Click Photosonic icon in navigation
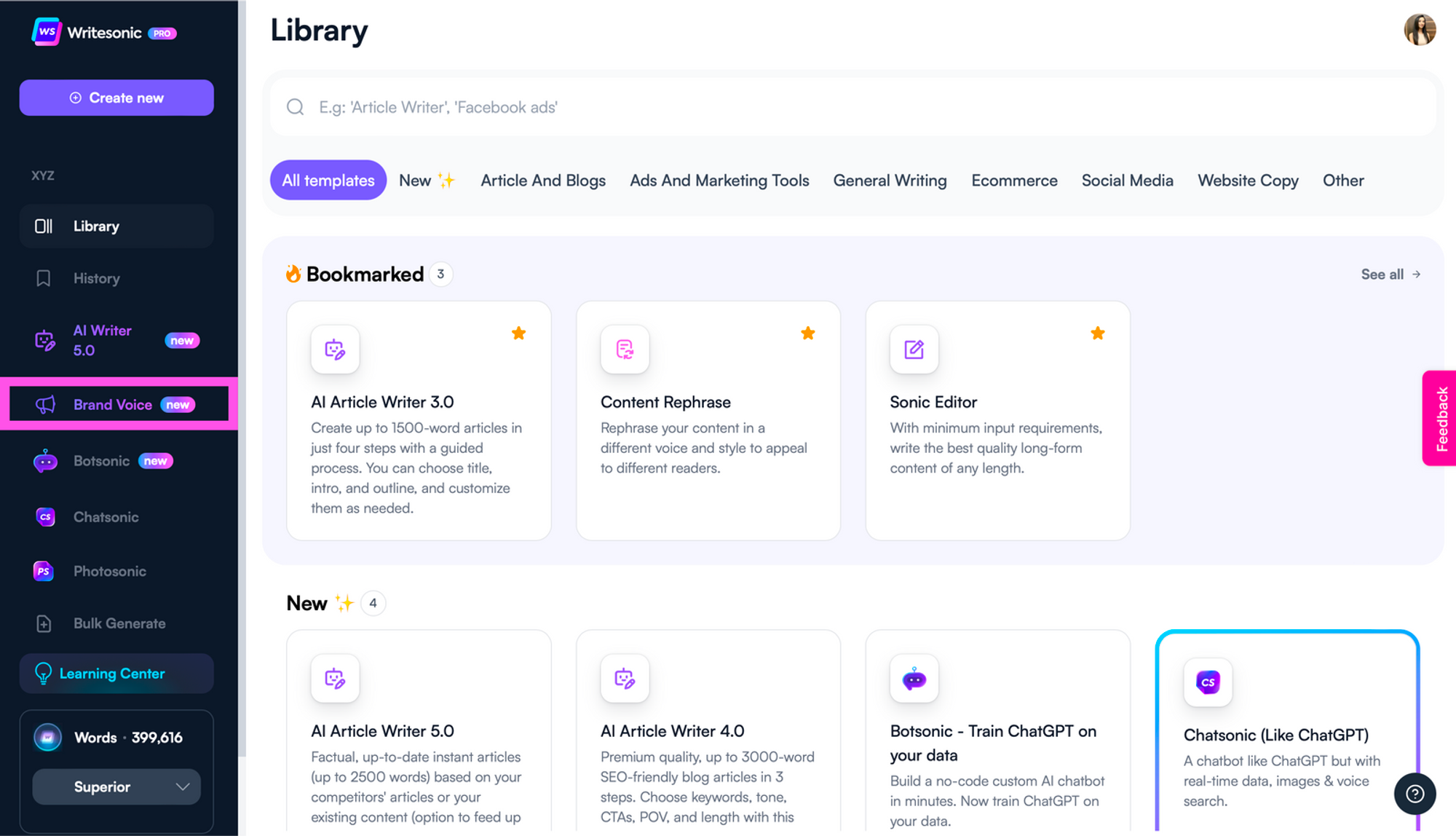This screenshot has height=836, width=1456. (x=45, y=570)
